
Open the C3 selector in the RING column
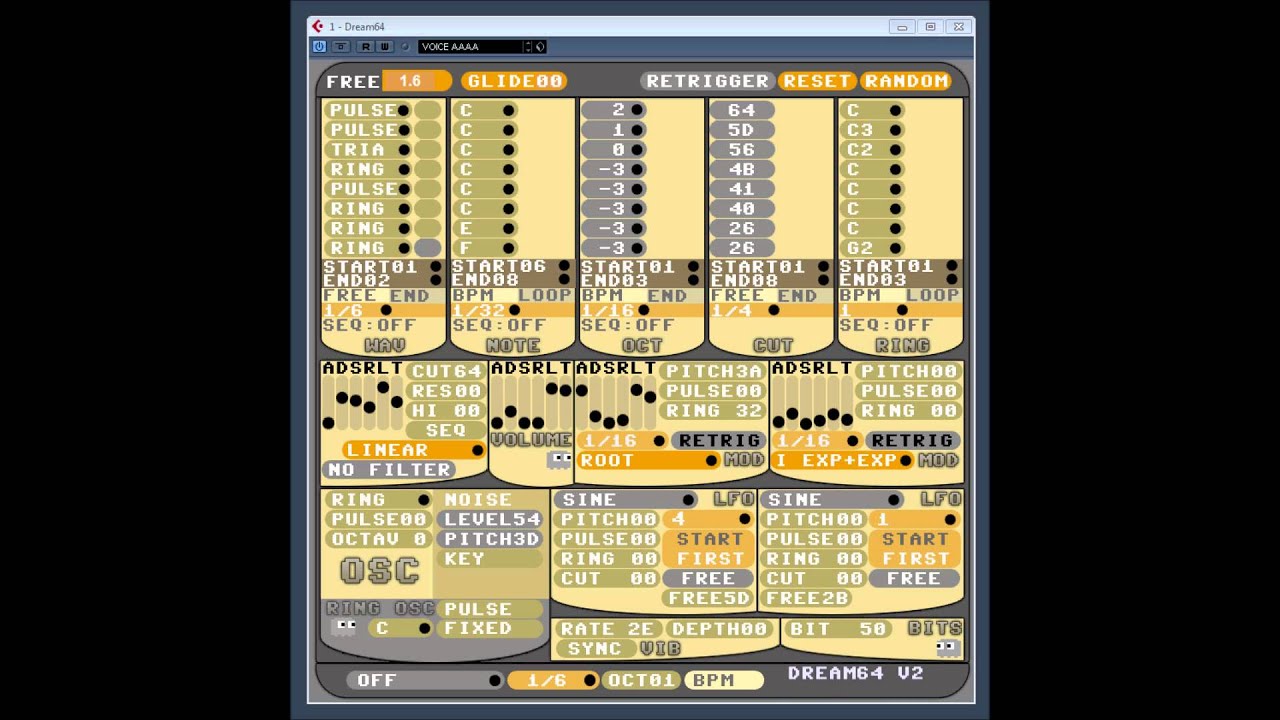click(872, 130)
